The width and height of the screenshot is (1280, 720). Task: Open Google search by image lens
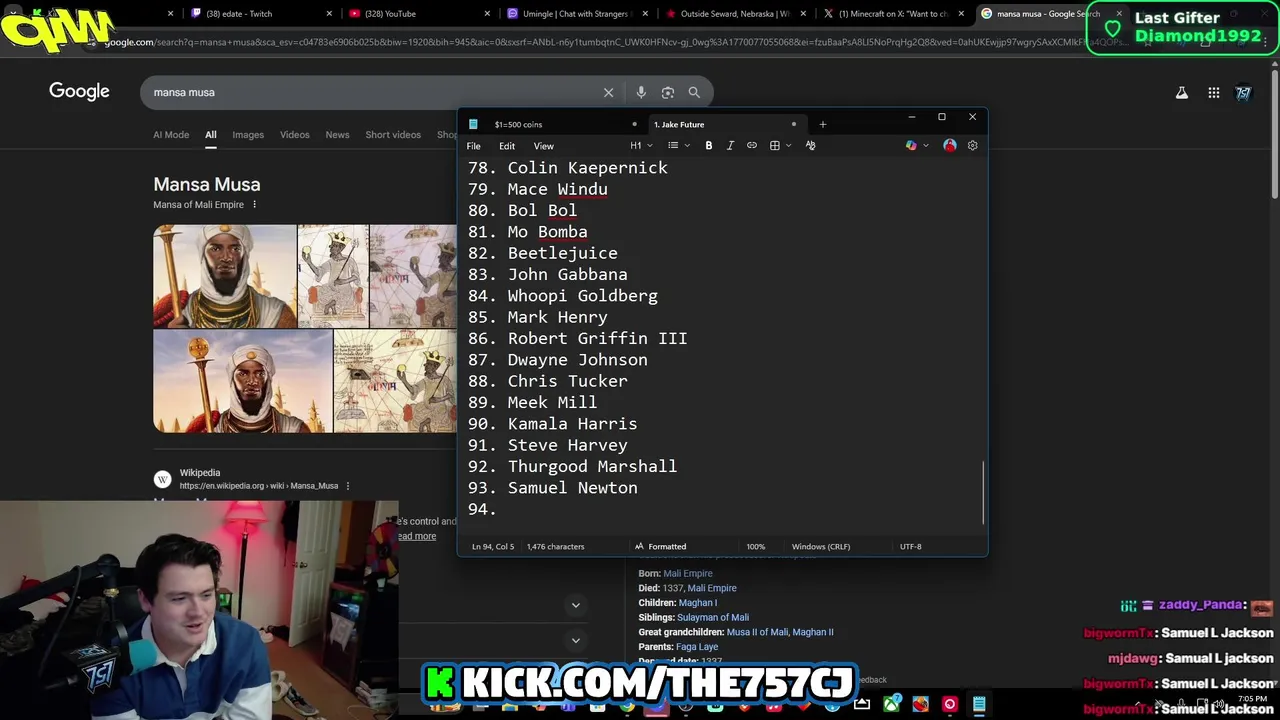pos(668,92)
